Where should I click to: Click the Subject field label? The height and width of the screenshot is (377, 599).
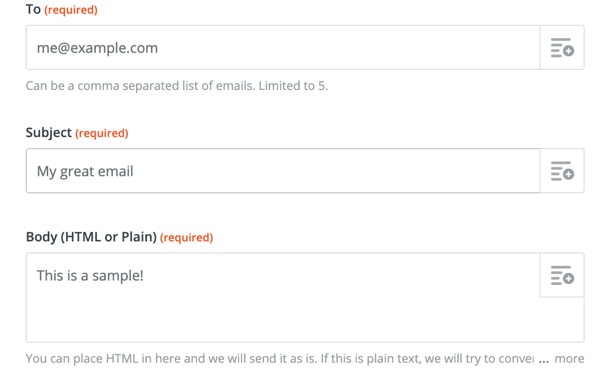tap(49, 133)
